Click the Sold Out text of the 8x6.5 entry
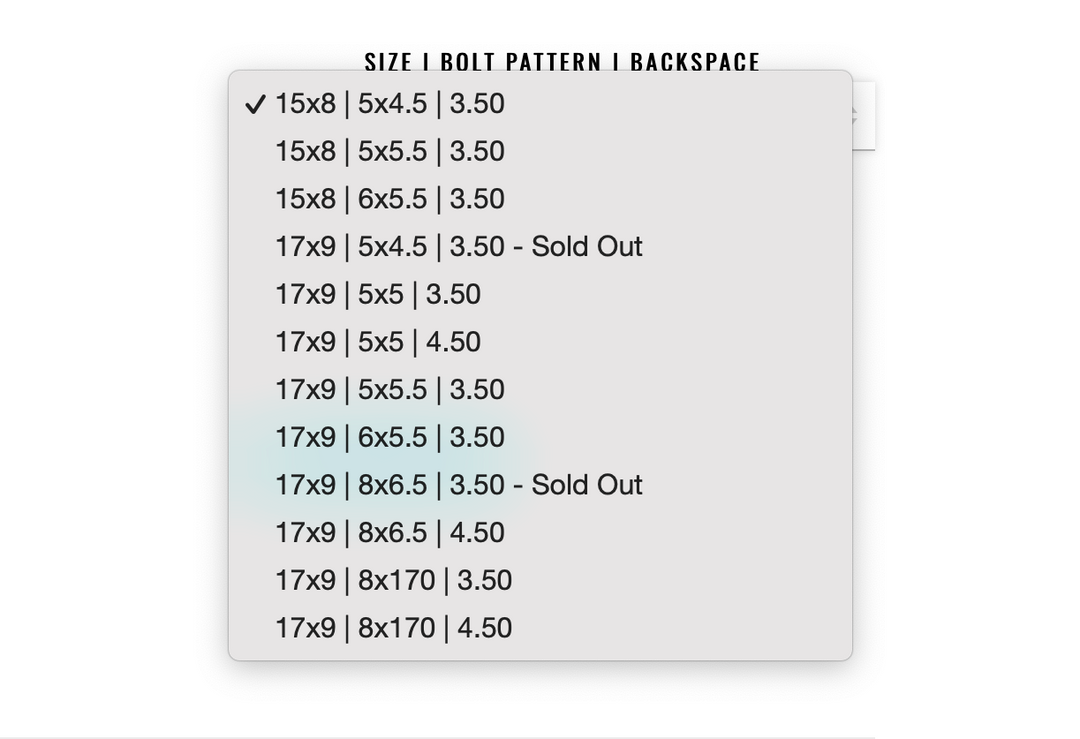1080x739 pixels. pos(587,485)
